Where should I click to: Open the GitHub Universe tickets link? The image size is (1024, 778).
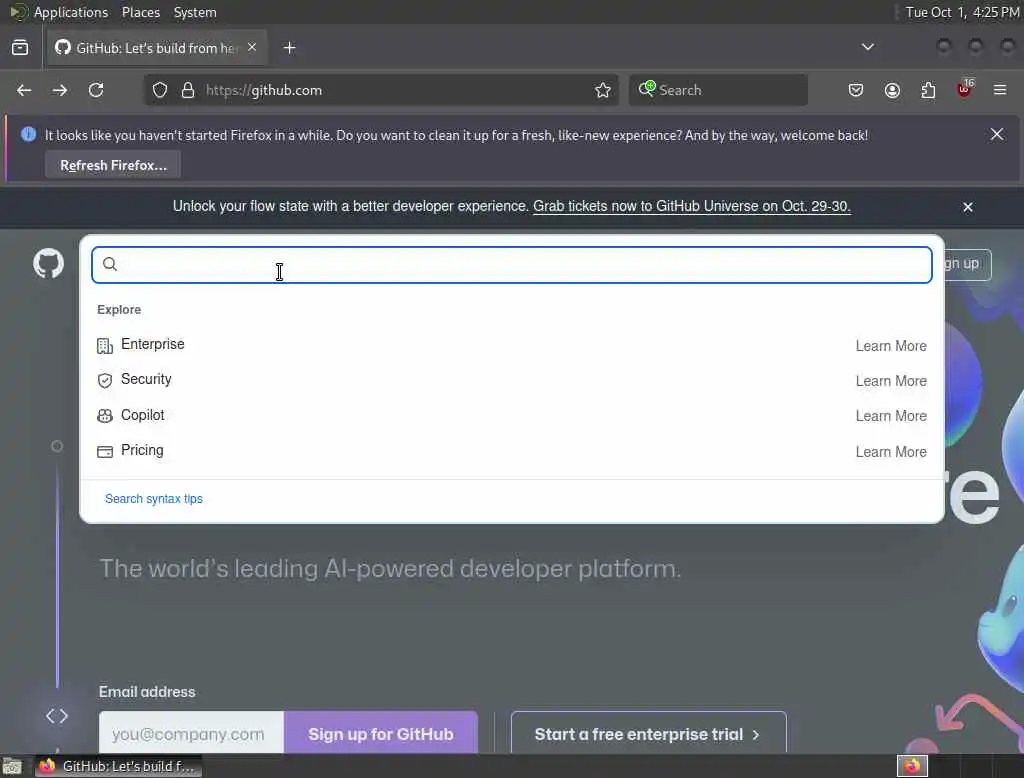tap(692, 206)
